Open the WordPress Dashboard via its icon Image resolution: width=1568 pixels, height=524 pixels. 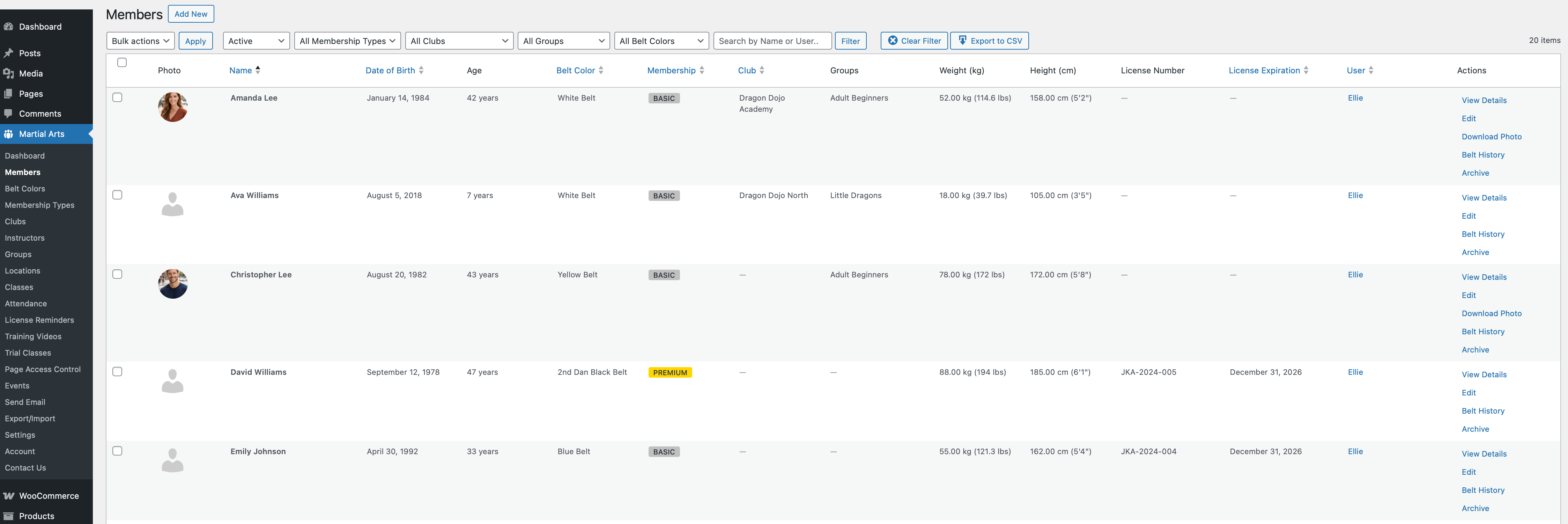(x=9, y=26)
